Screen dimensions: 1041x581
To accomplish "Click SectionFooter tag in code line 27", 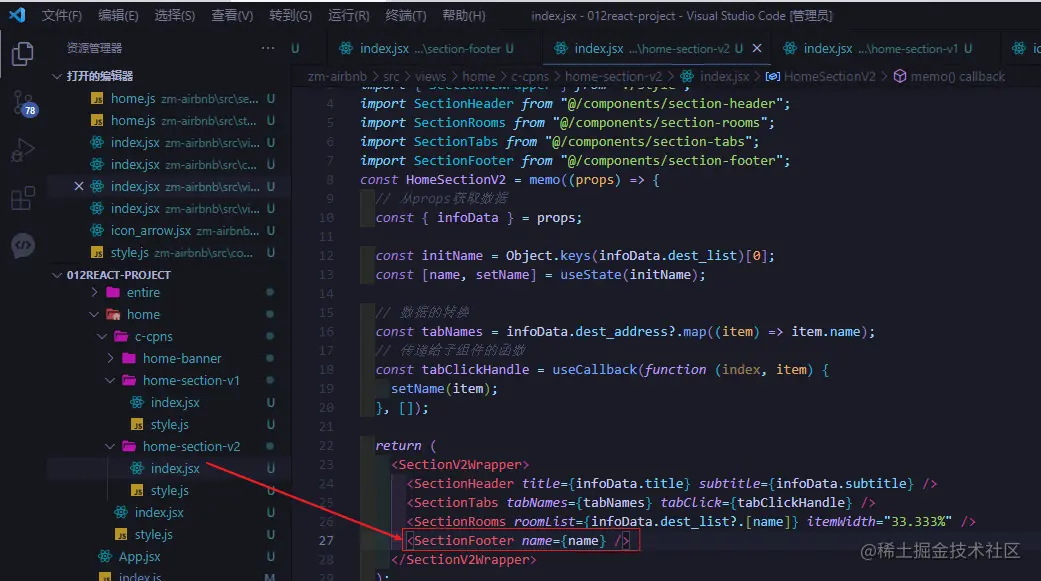I will (x=464, y=540).
